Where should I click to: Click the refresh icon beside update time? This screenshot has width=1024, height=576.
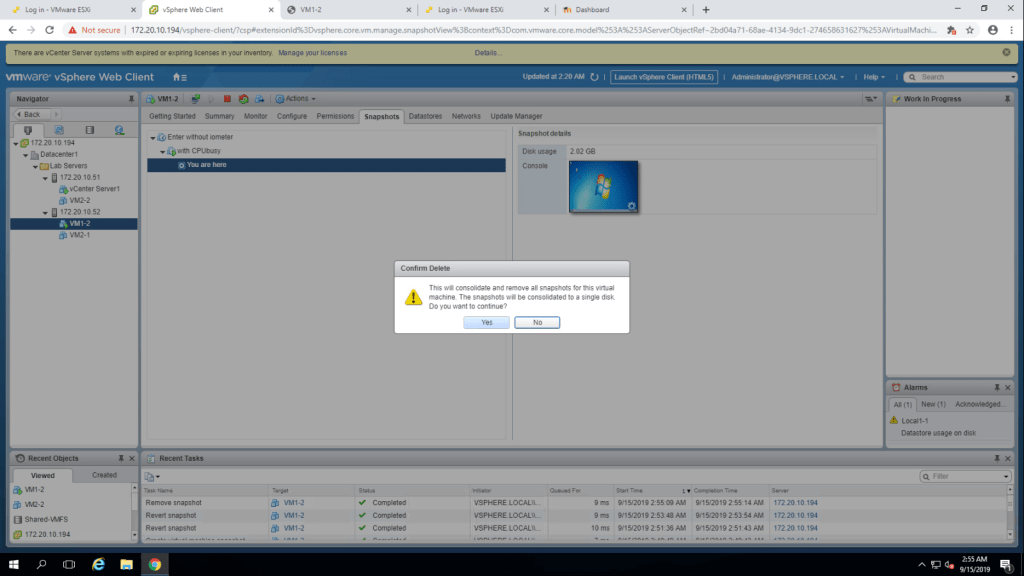coord(595,77)
